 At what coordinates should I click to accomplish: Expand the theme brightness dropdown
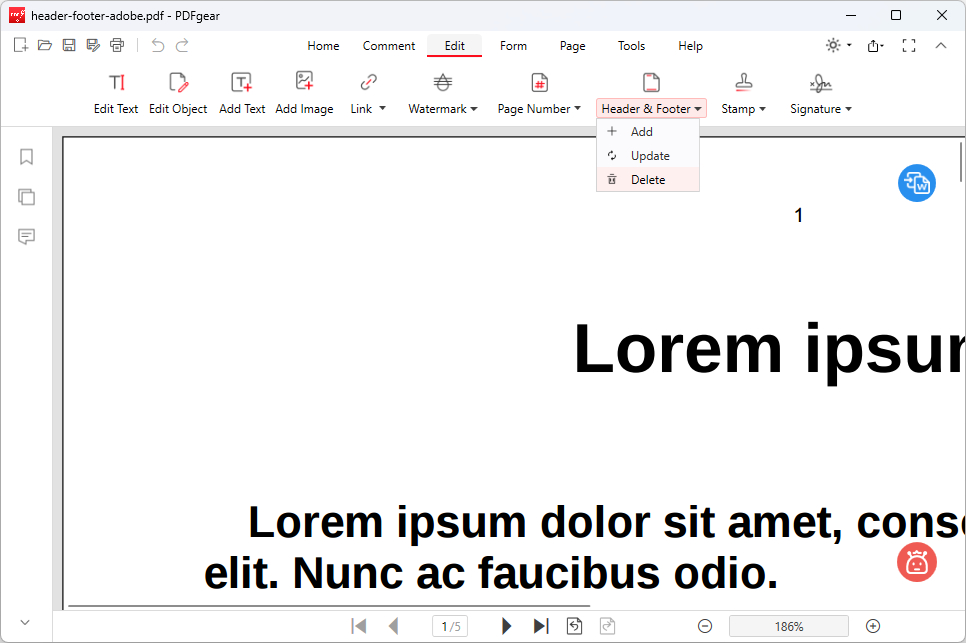point(838,45)
